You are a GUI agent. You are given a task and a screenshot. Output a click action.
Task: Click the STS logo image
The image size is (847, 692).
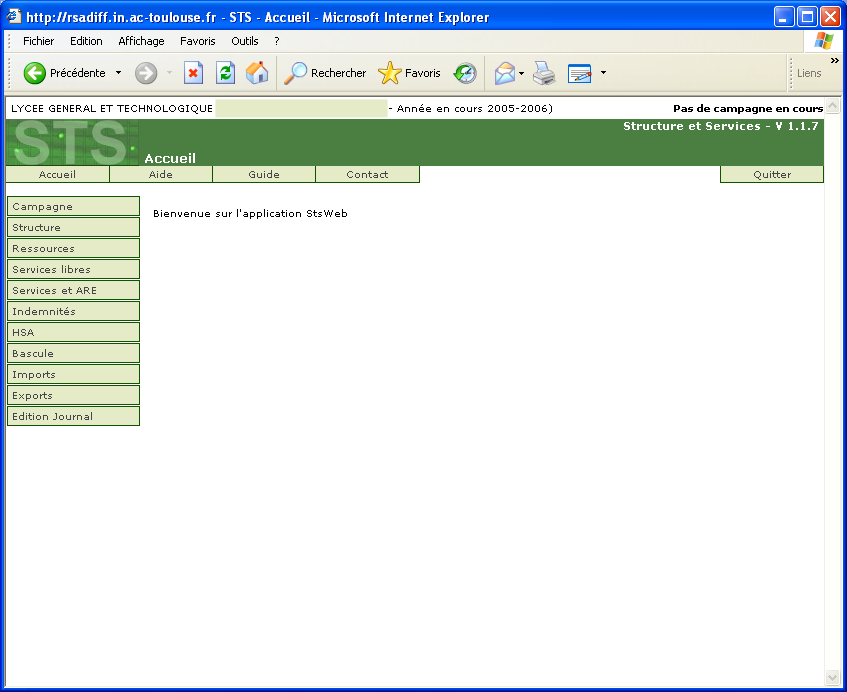click(x=72, y=143)
